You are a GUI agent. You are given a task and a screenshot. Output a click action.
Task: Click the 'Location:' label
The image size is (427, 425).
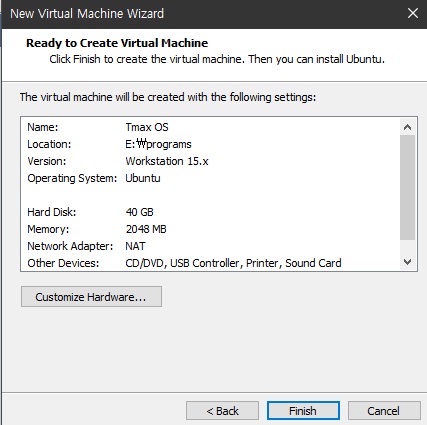[49, 144]
